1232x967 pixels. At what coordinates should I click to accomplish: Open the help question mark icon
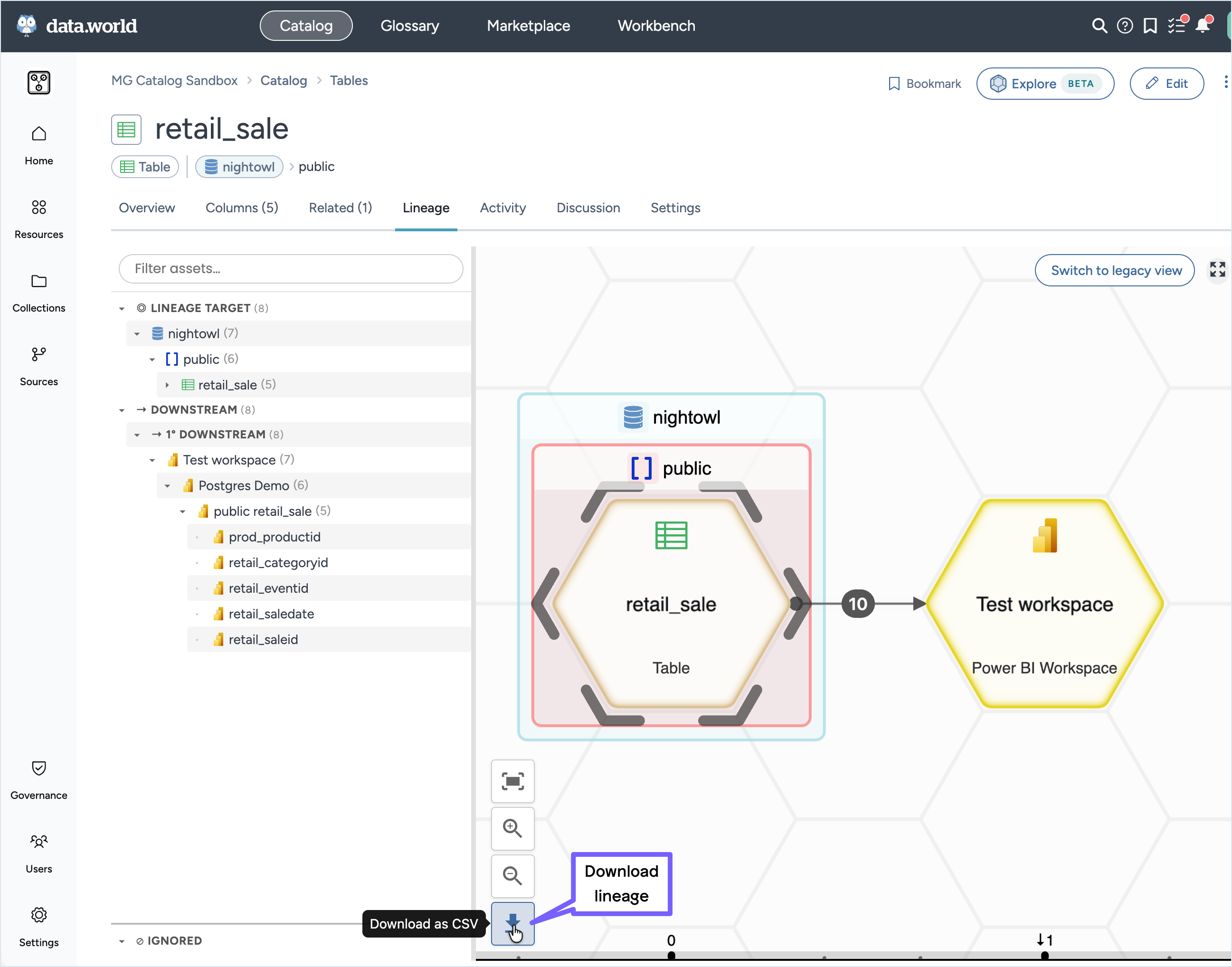pos(1125,26)
